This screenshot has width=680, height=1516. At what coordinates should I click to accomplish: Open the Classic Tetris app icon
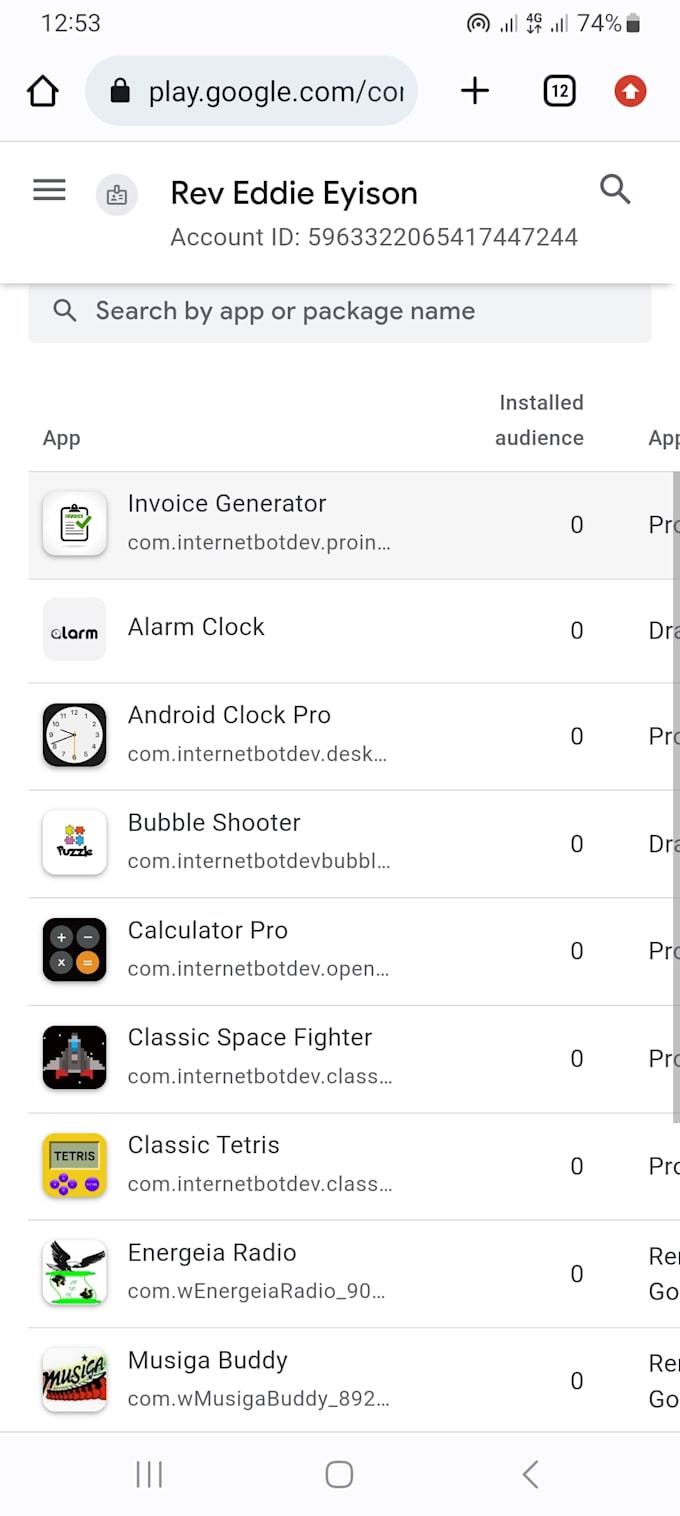[x=74, y=1166]
